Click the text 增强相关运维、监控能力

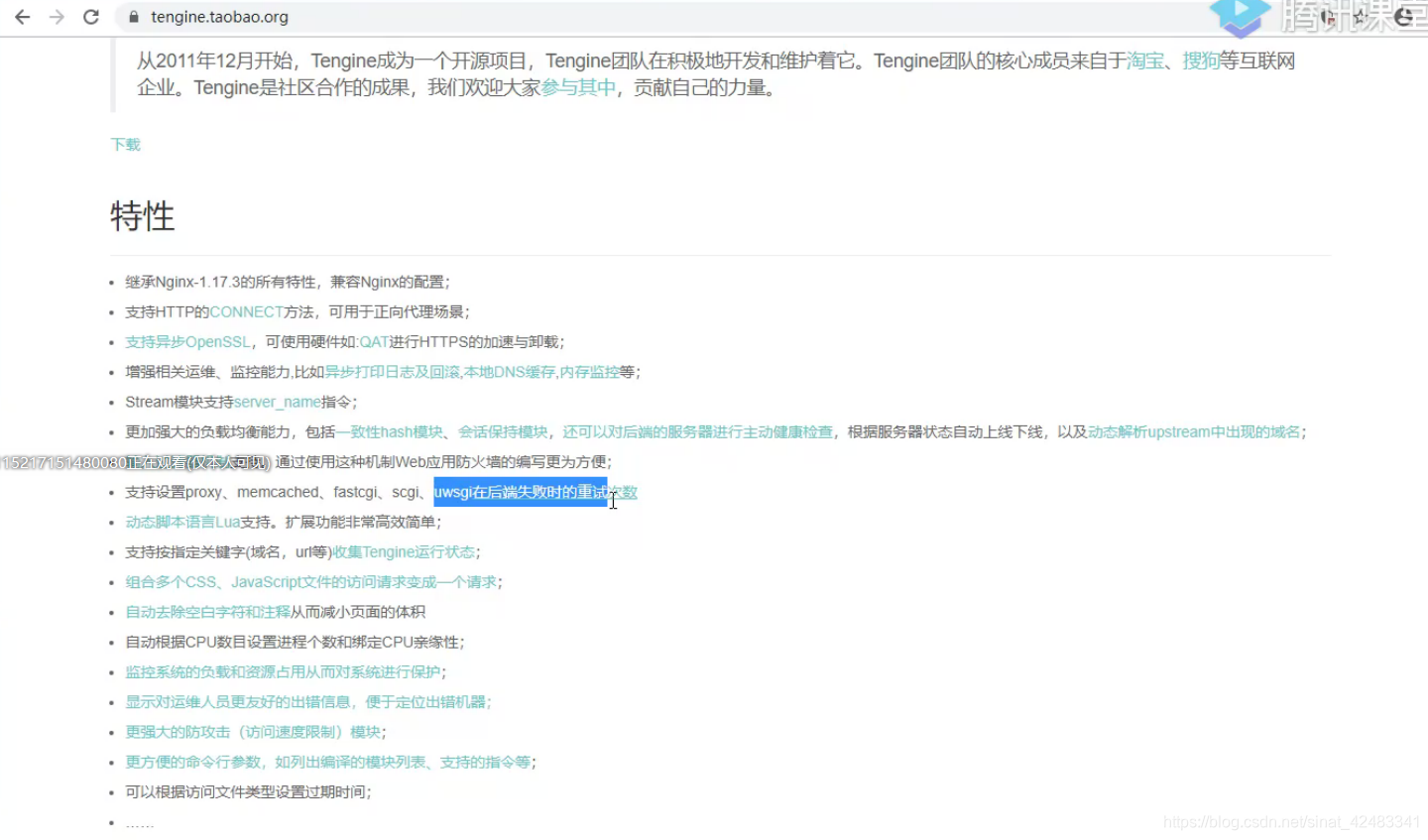[207, 372]
